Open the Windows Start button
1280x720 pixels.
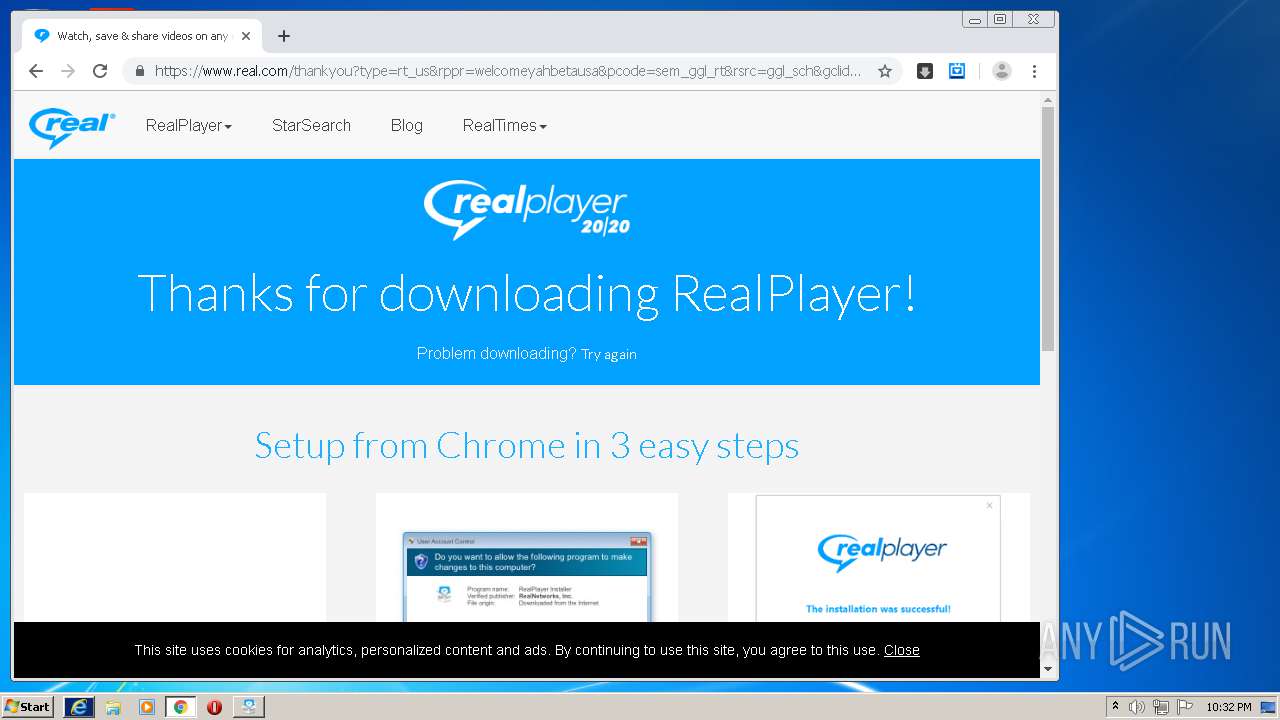27,707
